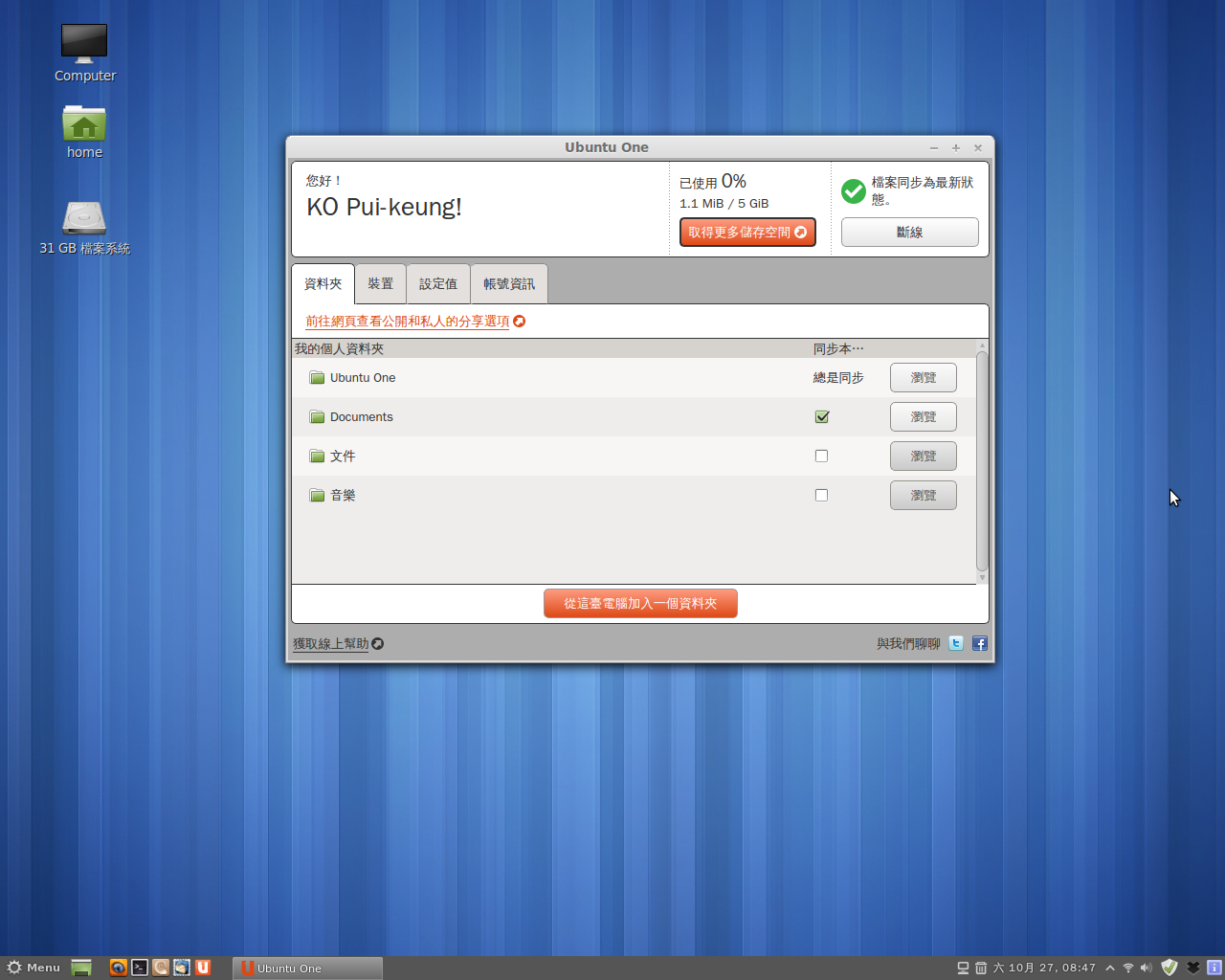1225x980 pixels.
Task: Click the 音樂 folder icon
Action: 317,496
